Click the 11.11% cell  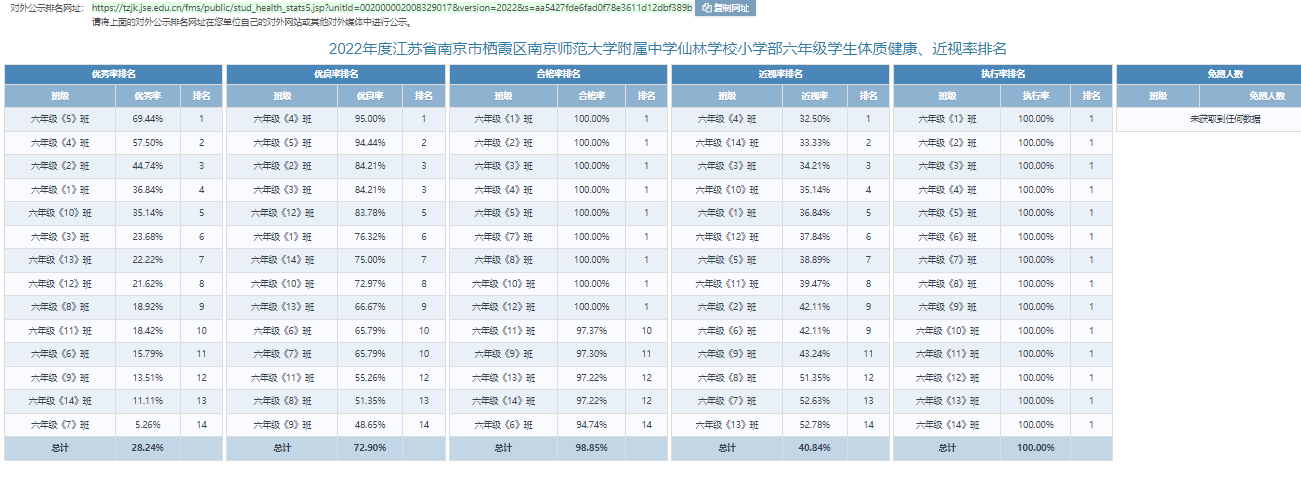147,401
